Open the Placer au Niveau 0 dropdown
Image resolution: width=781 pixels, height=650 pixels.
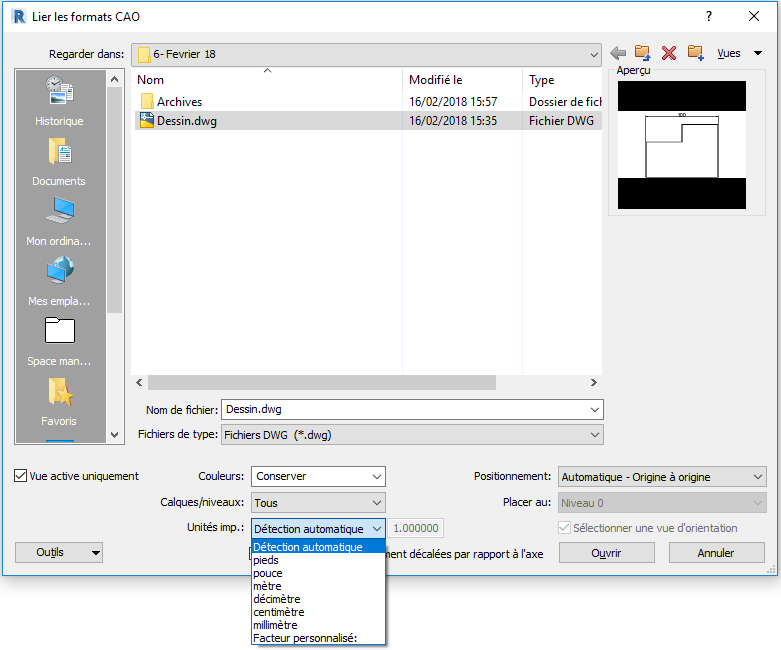[662, 503]
